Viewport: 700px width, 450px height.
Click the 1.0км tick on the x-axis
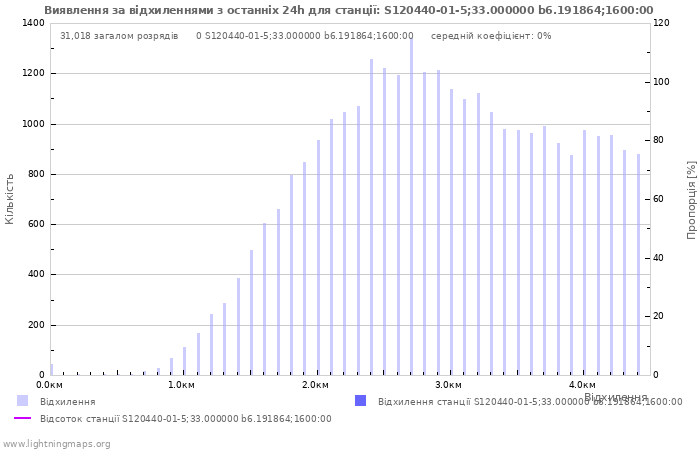tap(181, 385)
